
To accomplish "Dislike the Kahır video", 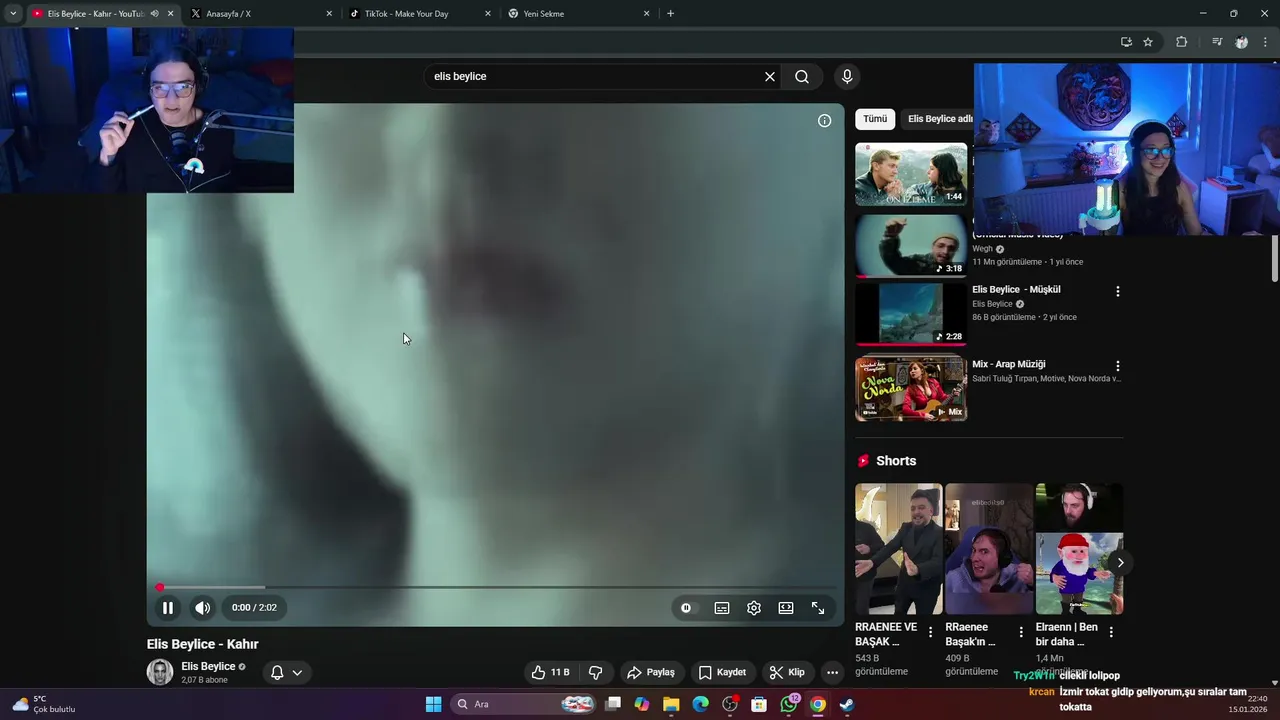I will click(x=595, y=672).
